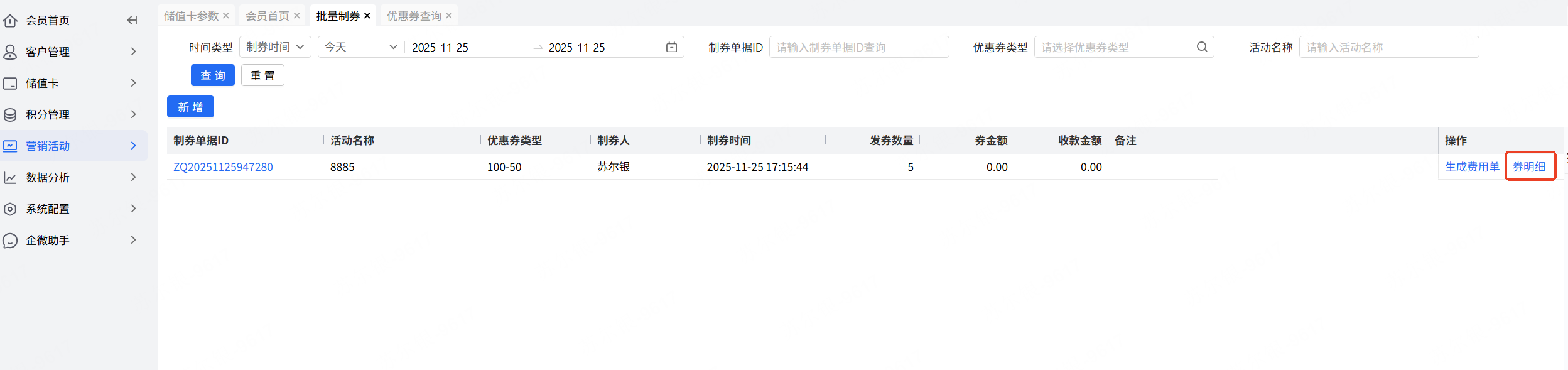This screenshot has height=370, width=1568.
Task: Click the search icon in 优惠券类型 field
Action: tap(1201, 47)
